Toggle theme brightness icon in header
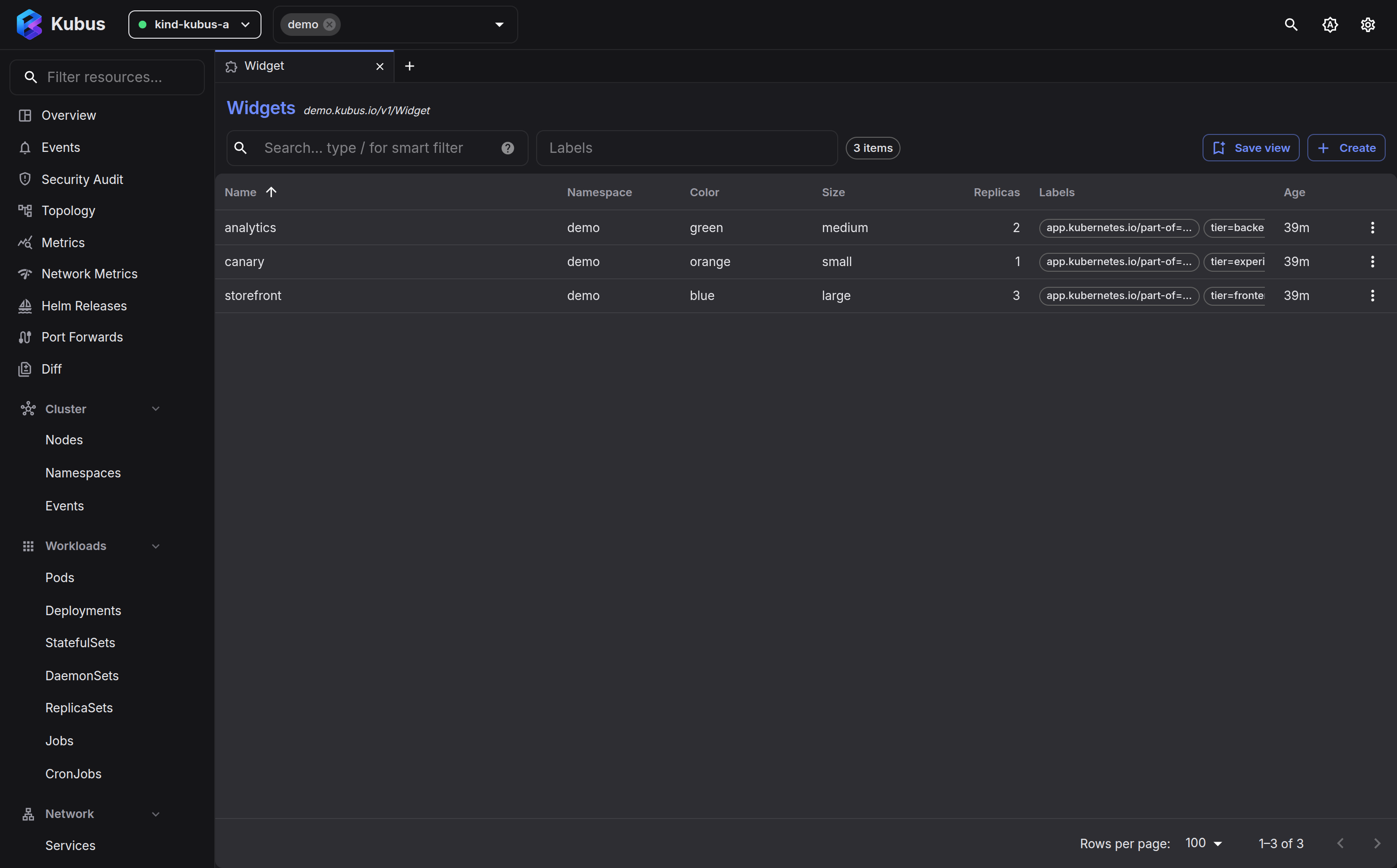 (x=1330, y=24)
